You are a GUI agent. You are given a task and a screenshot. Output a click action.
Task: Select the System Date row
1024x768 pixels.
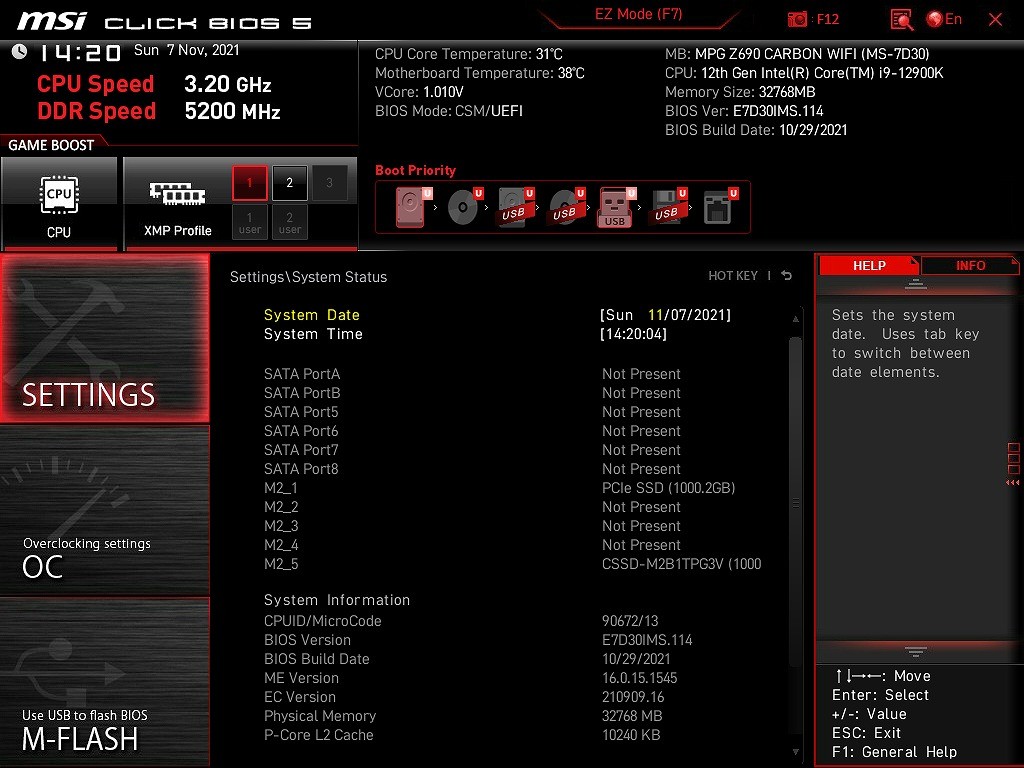click(498, 315)
